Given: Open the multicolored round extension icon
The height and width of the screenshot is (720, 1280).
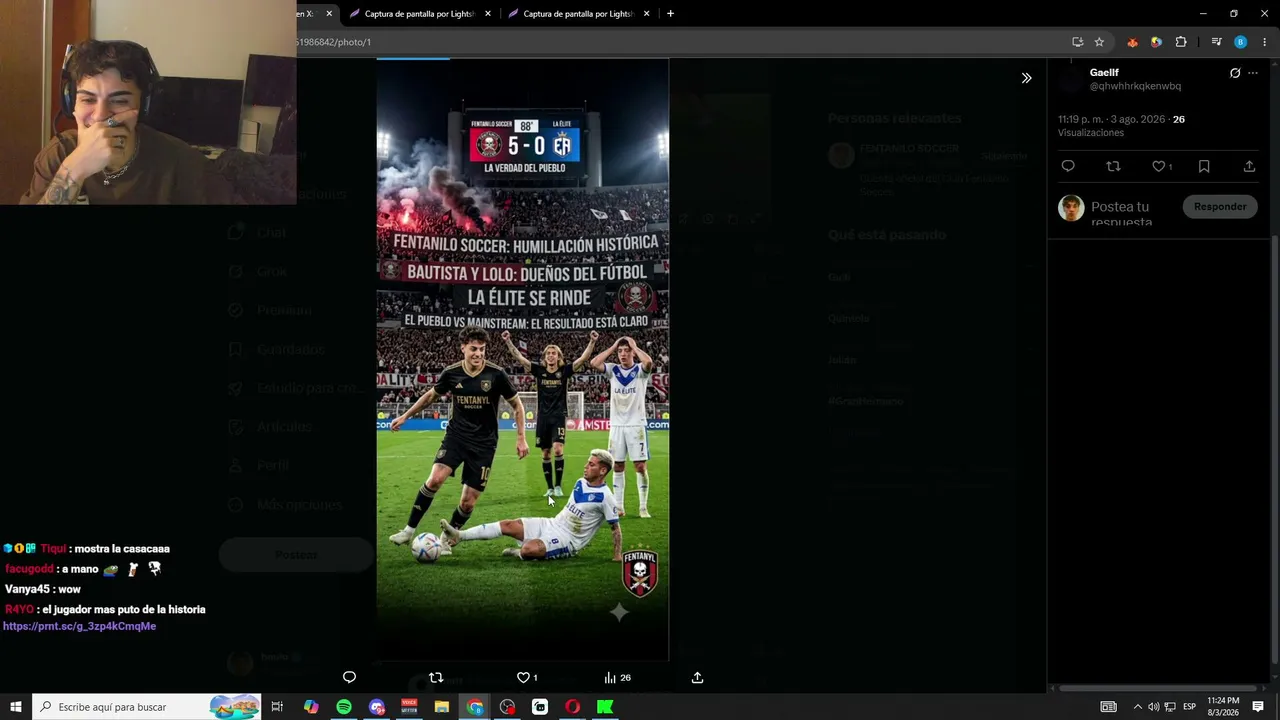Looking at the screenshot, I should 1156,42.
